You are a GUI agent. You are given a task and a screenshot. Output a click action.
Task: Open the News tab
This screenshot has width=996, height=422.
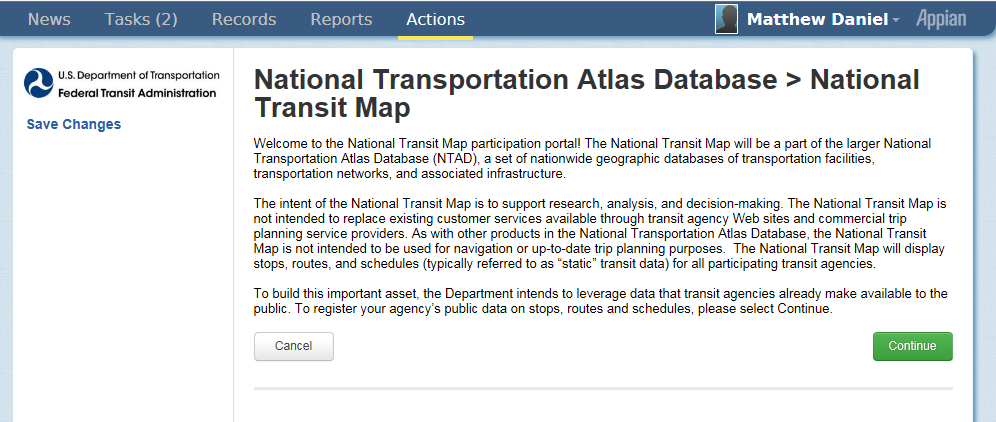(x=49, y=19)
